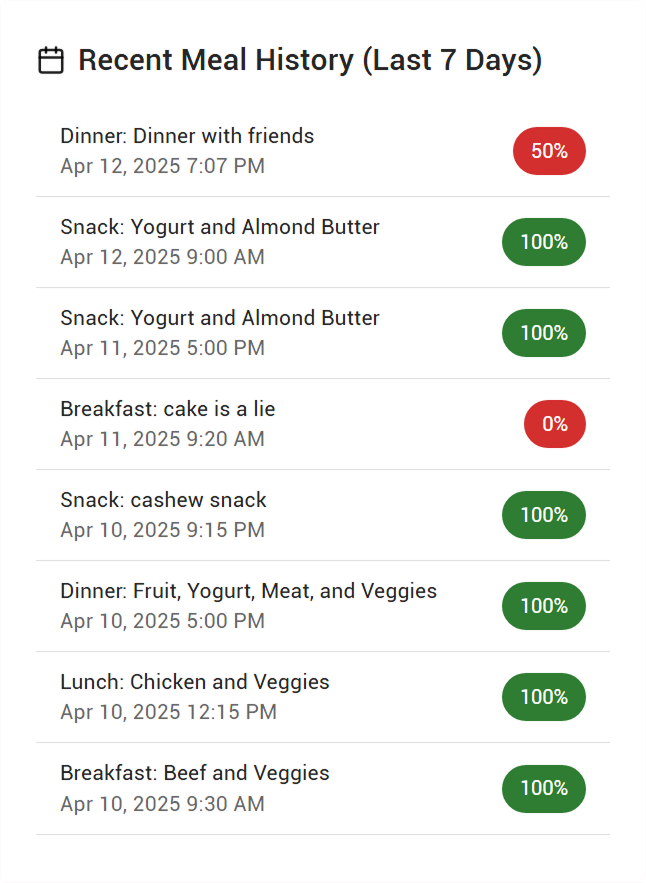Image resolution: width=646 pixels, height=883 pixels.
Task: Click the 100% badge for the lunch
Action: point(544,697)
